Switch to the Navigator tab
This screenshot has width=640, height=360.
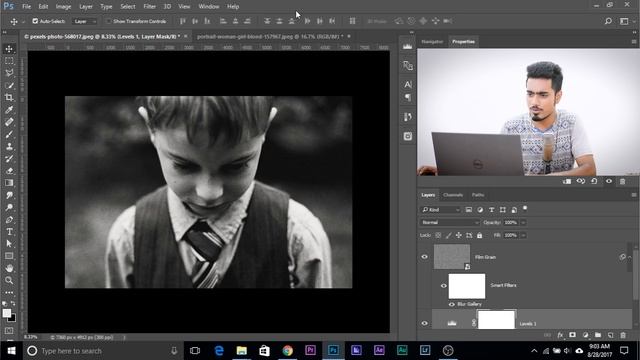pos(432,42)
